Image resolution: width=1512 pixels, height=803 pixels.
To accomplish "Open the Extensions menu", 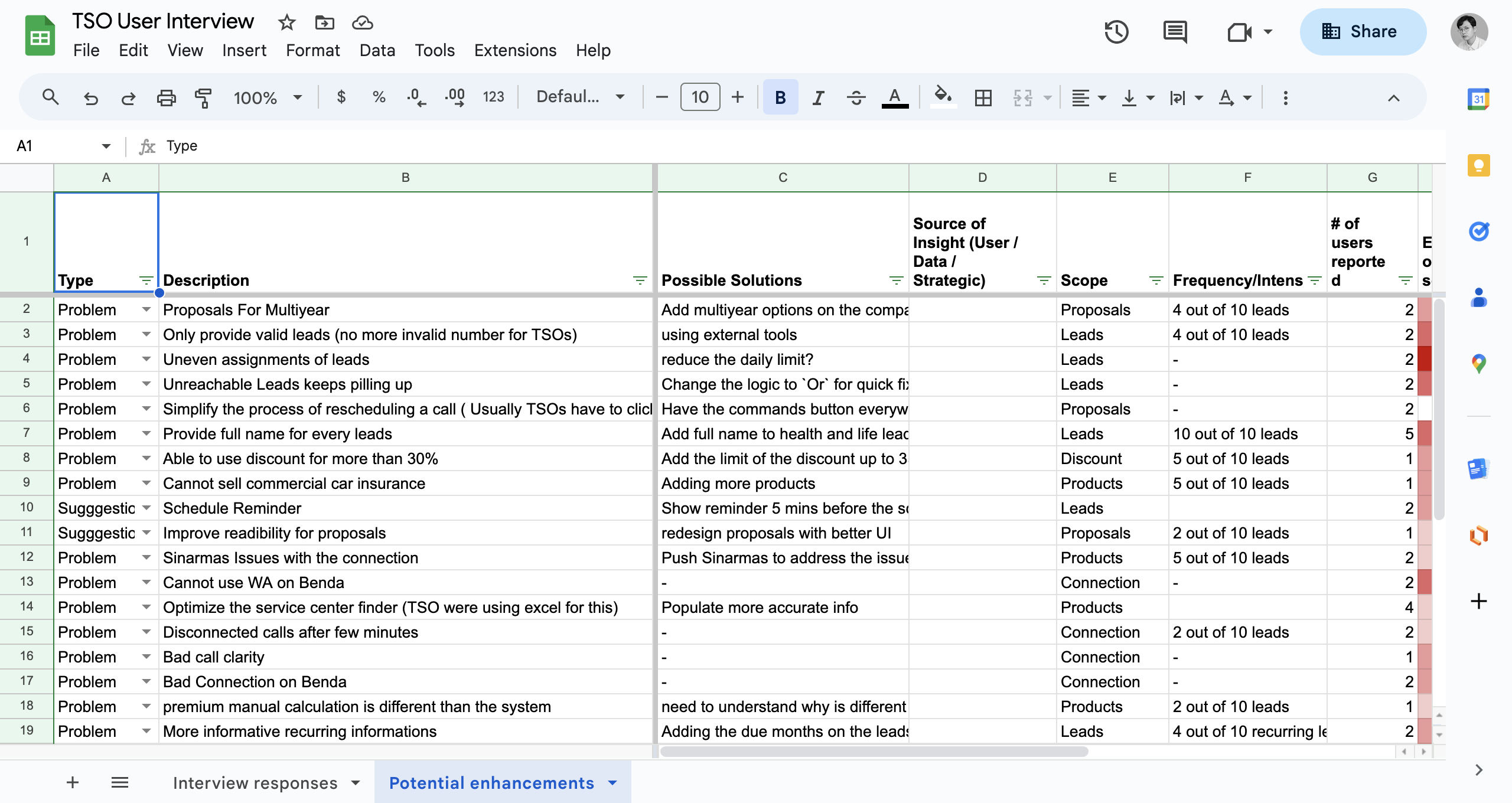I will point(515,50).
